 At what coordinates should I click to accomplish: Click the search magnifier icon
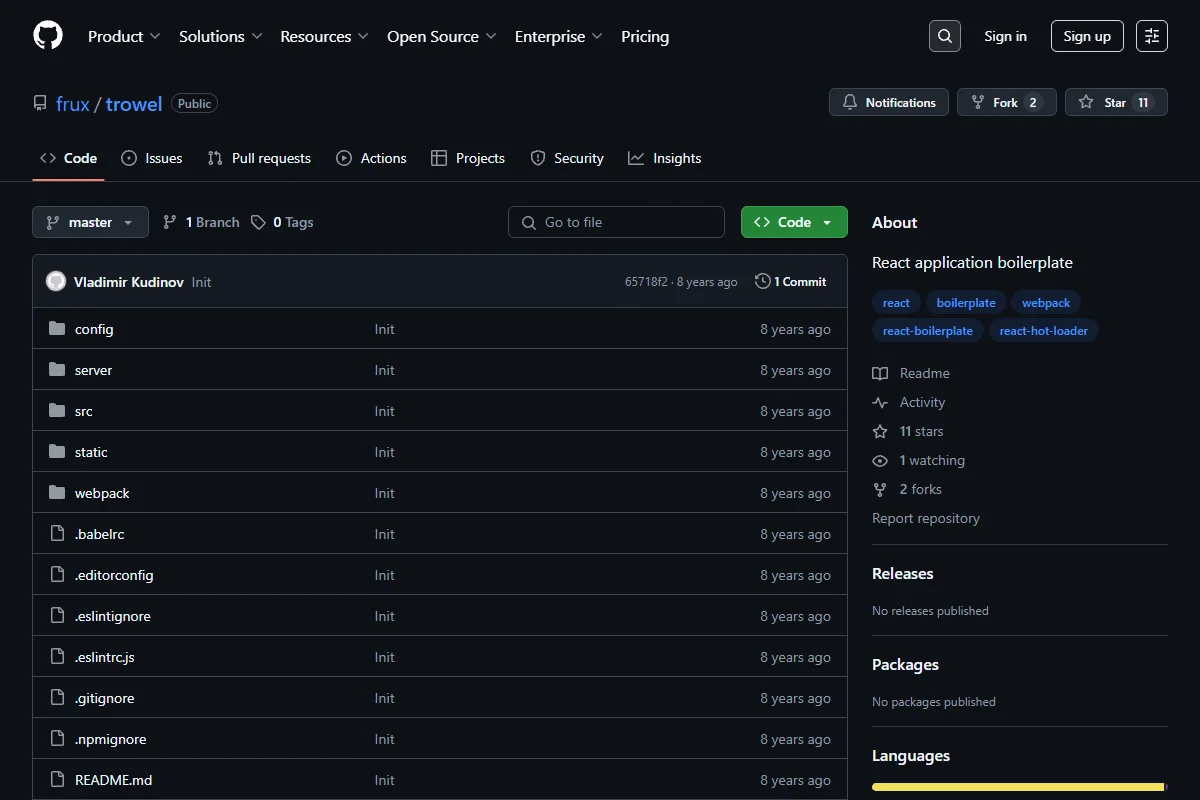point(945,36)
